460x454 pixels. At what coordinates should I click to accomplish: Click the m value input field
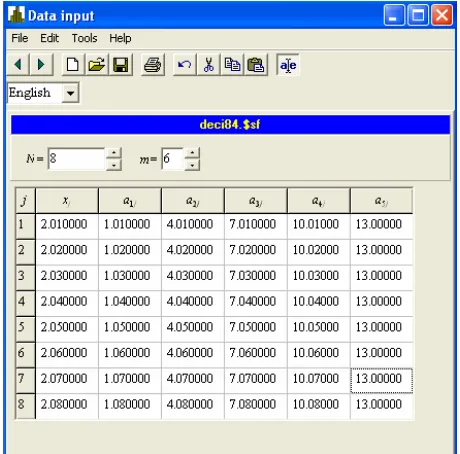[x=172, y=159]
